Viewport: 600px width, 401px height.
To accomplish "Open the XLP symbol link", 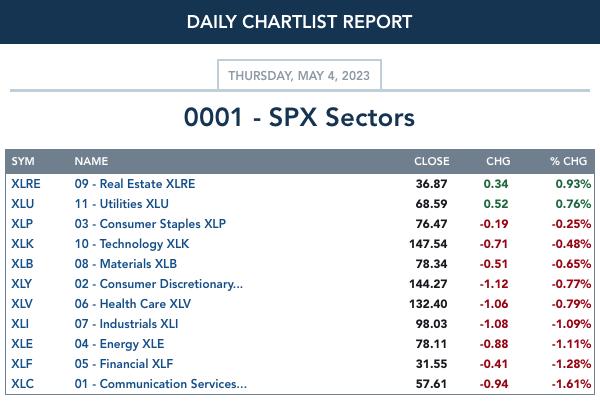I will tap(22, 223).
